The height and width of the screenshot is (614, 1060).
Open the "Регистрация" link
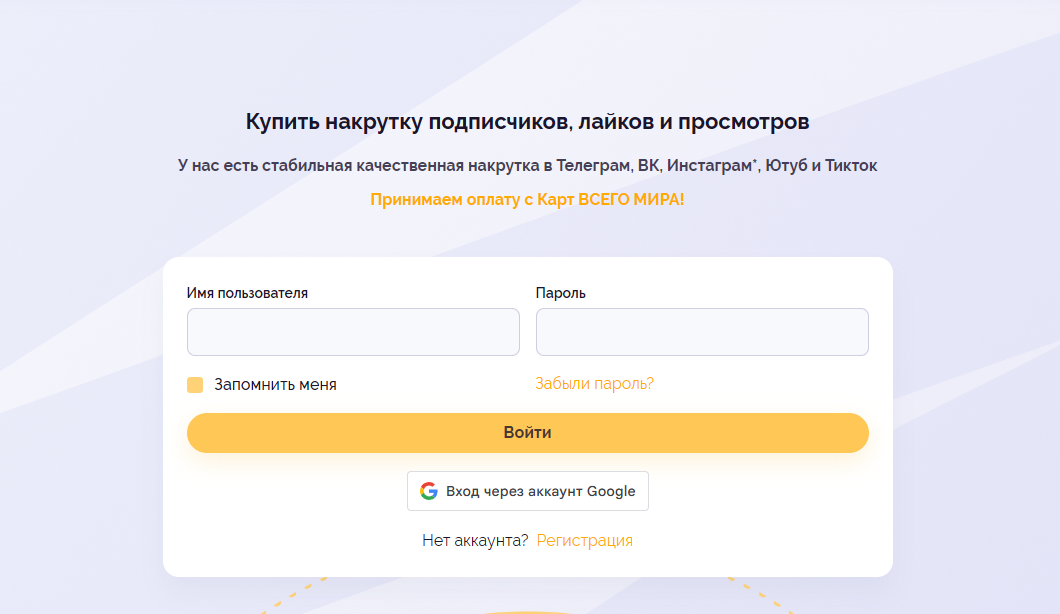tap(584, 541)
